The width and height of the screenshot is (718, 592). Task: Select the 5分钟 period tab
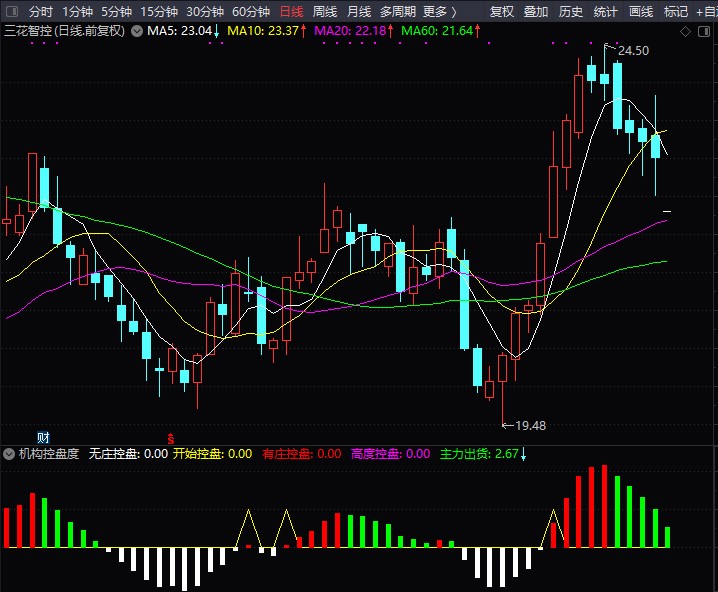point(116,11)
